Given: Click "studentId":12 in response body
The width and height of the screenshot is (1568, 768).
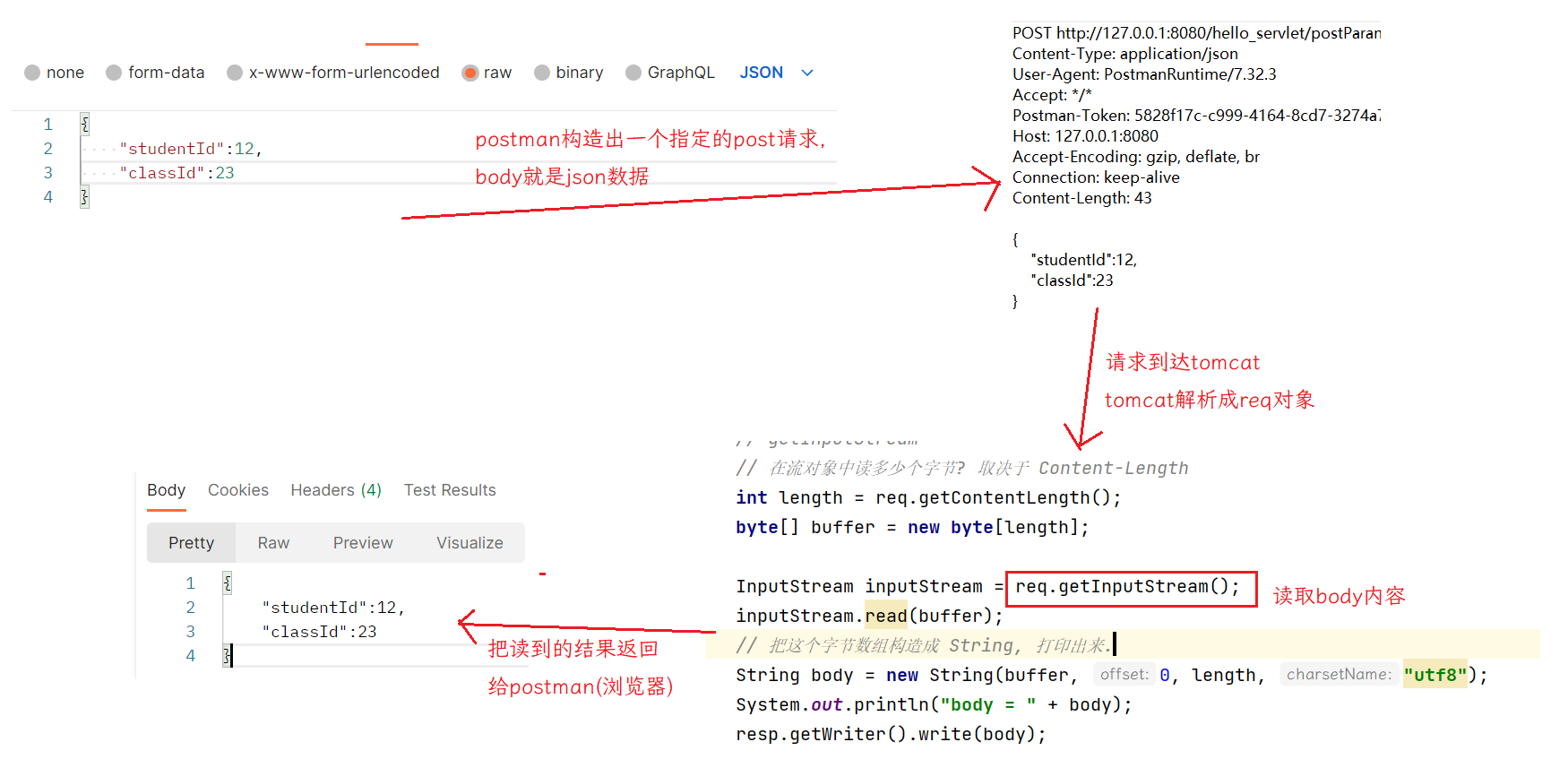Looking at the screenshot, I should (333, 608).
